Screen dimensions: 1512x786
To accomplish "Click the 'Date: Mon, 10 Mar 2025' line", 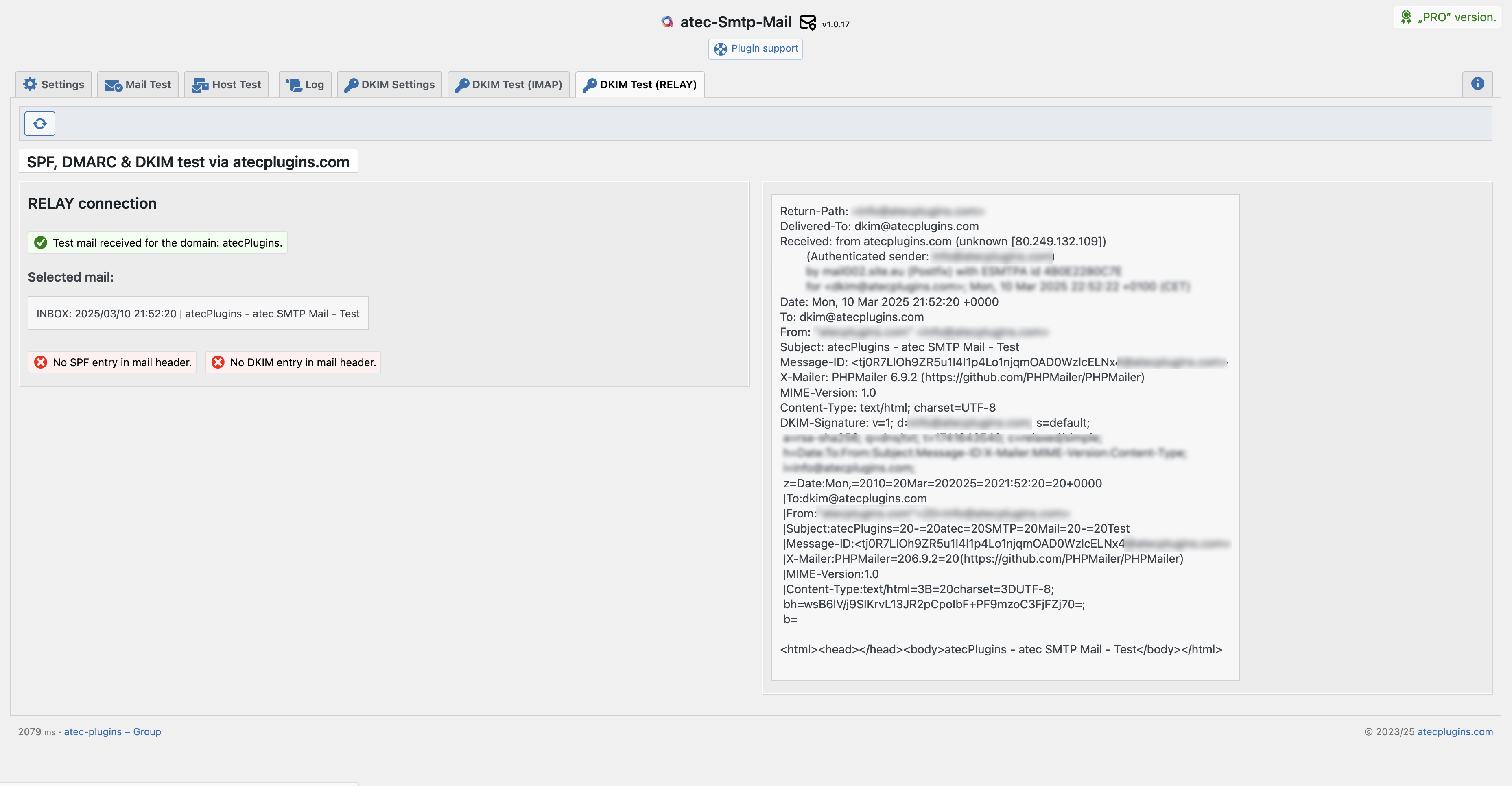I will coord(889,302).
